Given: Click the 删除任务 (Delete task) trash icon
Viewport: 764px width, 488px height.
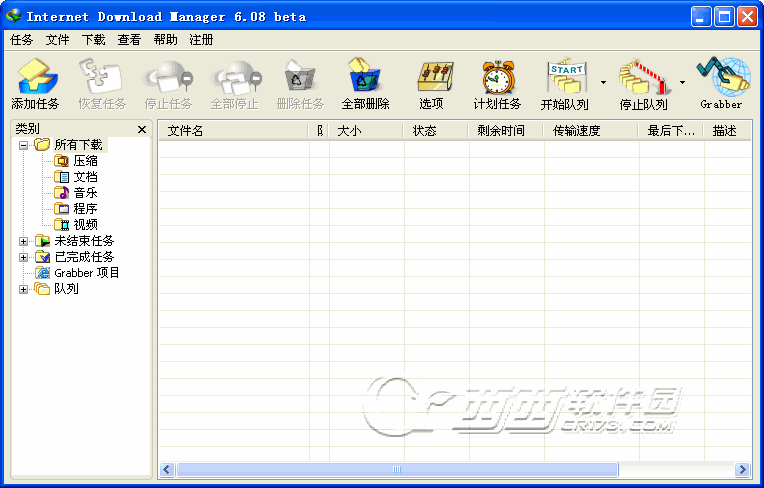Looking at the screenshot, I should (x=300, y=76).
